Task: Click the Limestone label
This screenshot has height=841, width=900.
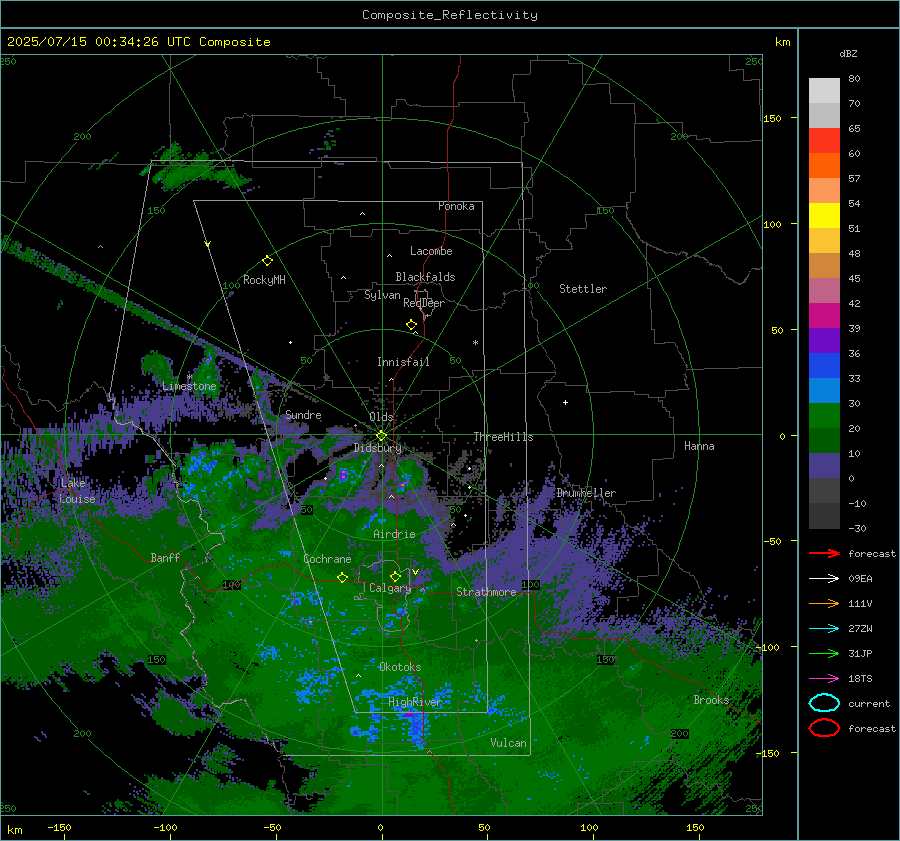Action: click(x=189, y=386)
